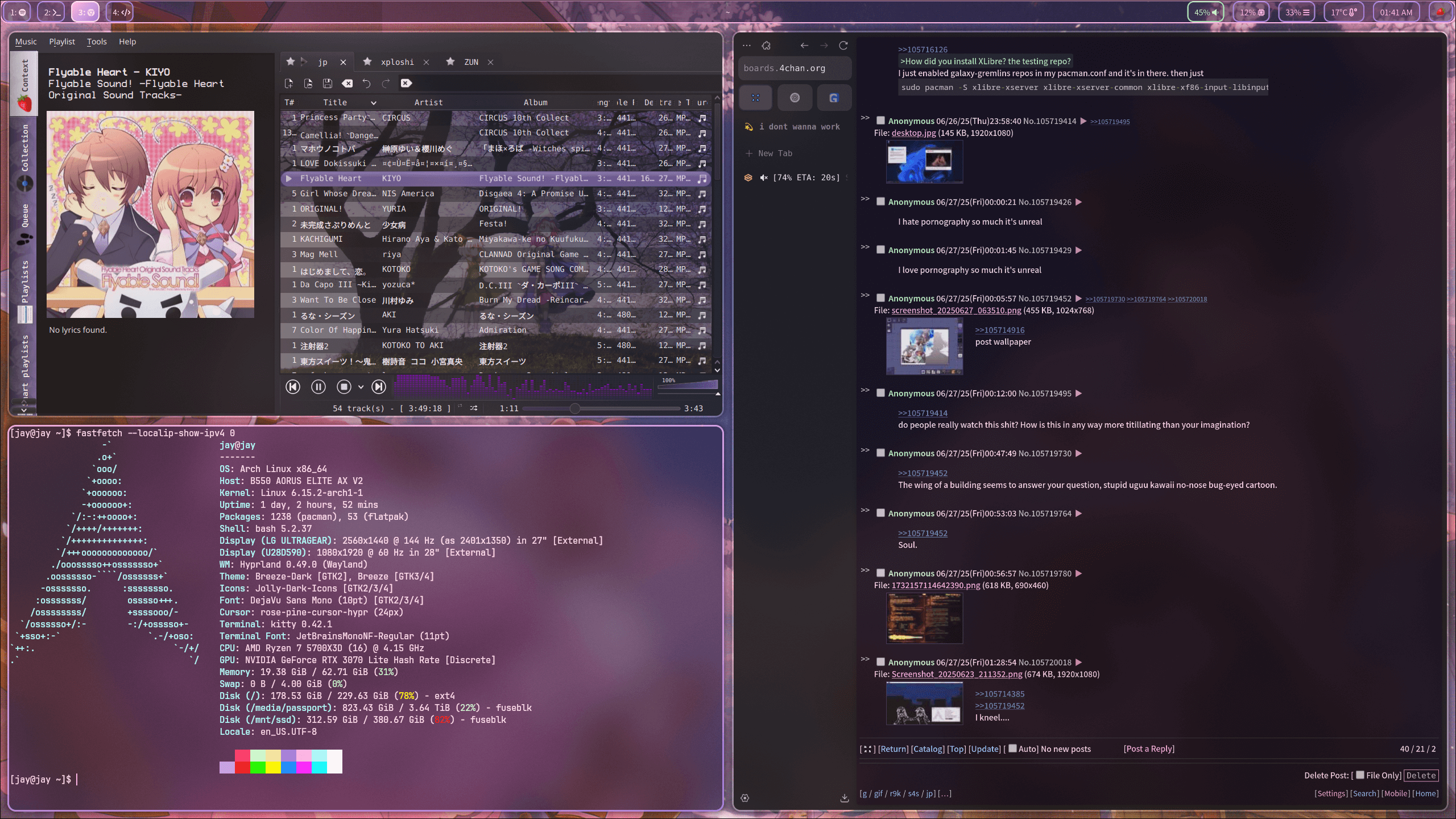Open the Title column sort dropdown arrow
Screen dimensions: 1456x819
(374, 103)
